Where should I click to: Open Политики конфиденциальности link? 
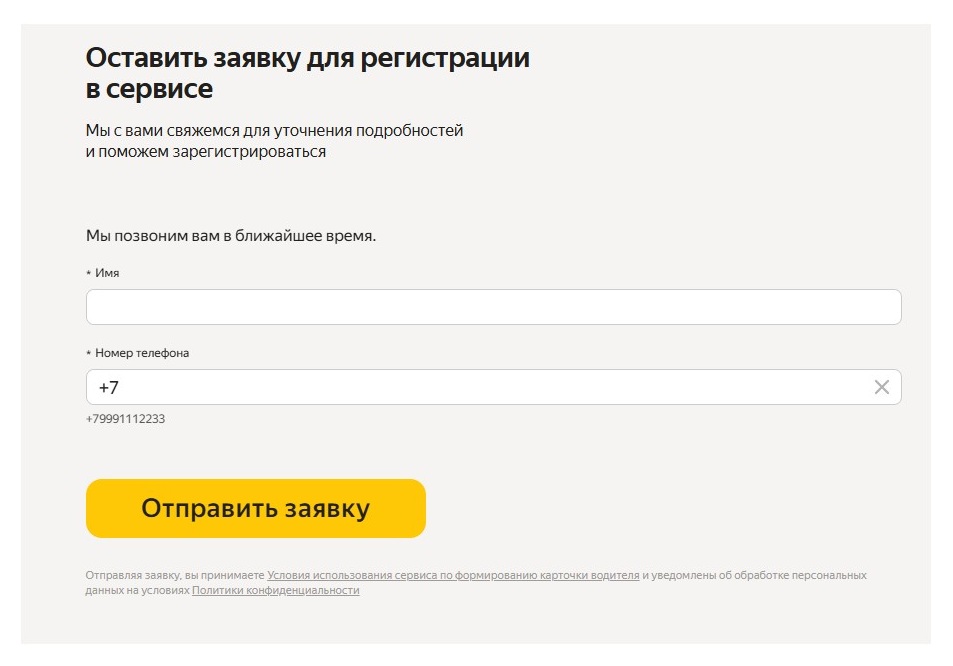[x=276, y=590]
